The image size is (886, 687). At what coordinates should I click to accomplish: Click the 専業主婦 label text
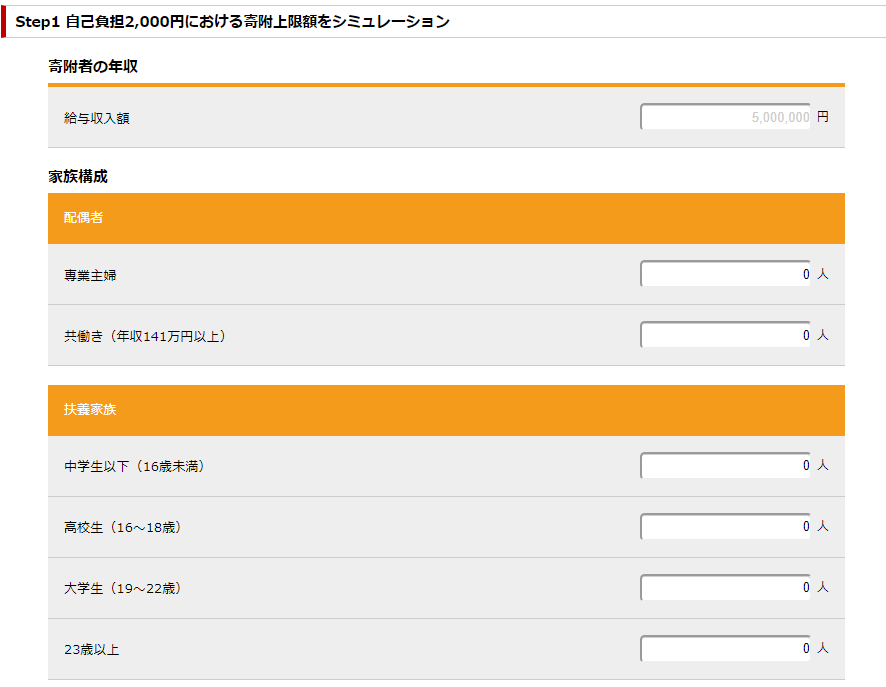tap(90, 275)
